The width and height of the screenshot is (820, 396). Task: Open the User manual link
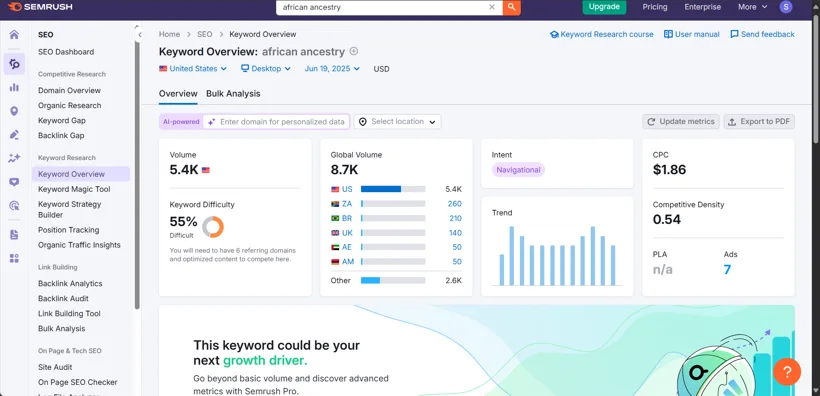691,34
